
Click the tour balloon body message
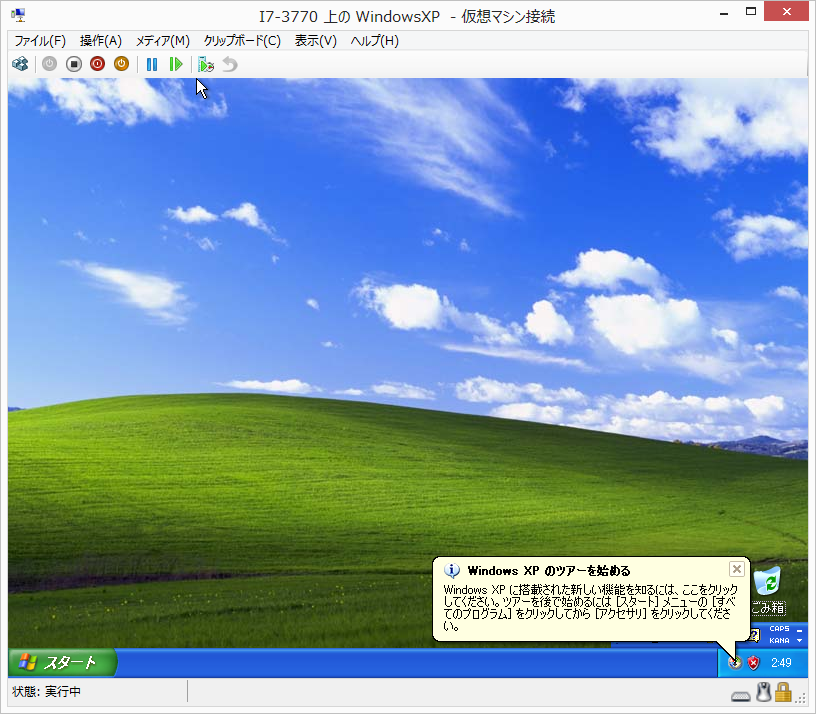coord(590,608)
